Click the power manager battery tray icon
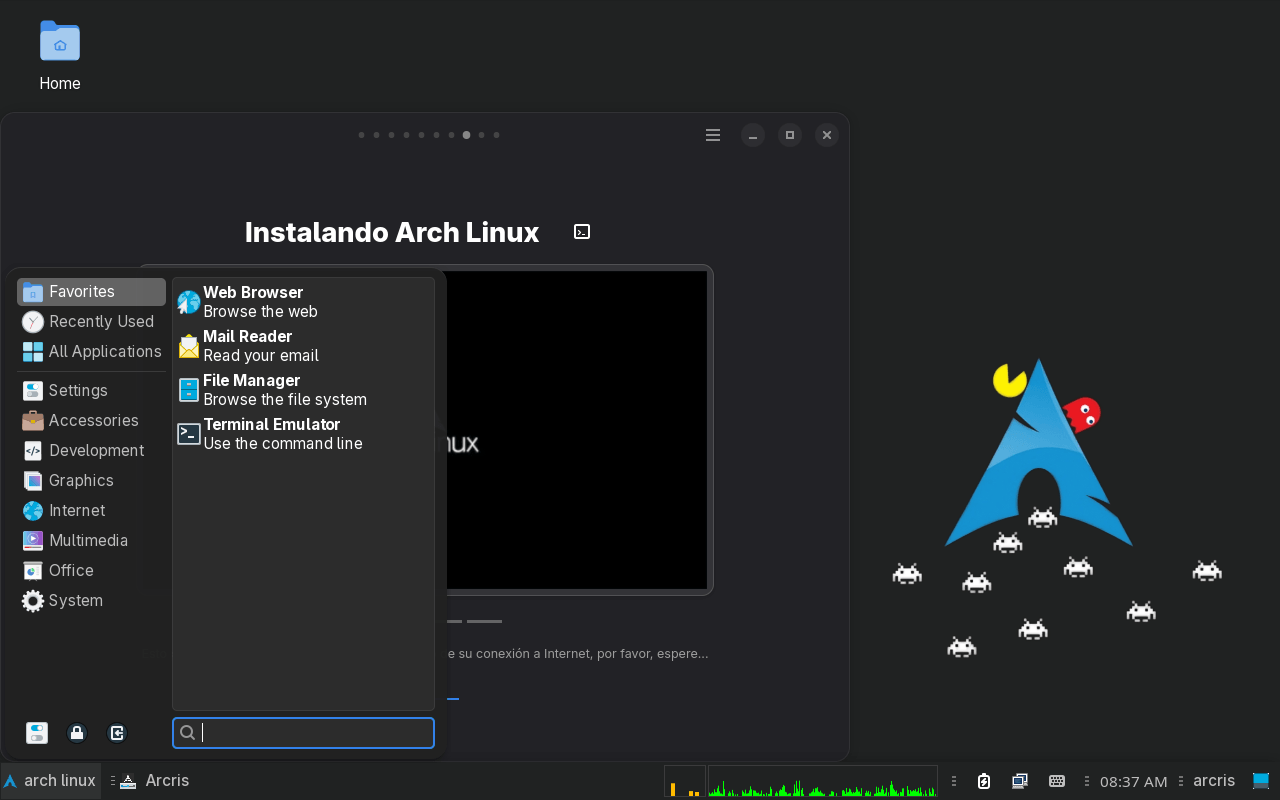 pyautogui.click(x=984, y=781)
